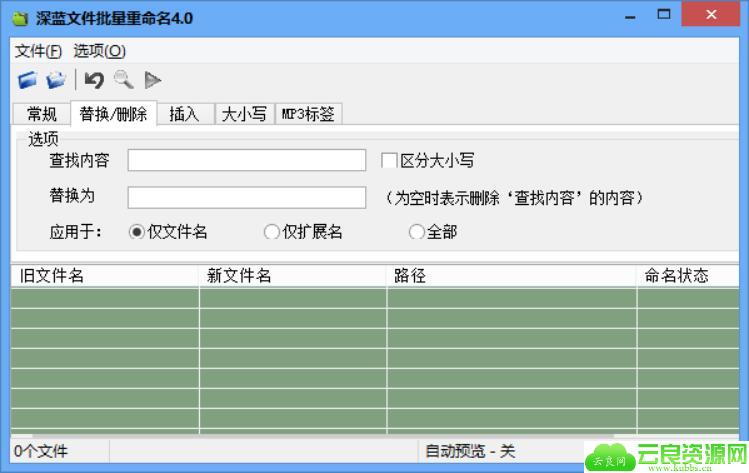Click the undo arrow toolbar icon

tap(94, 80)
